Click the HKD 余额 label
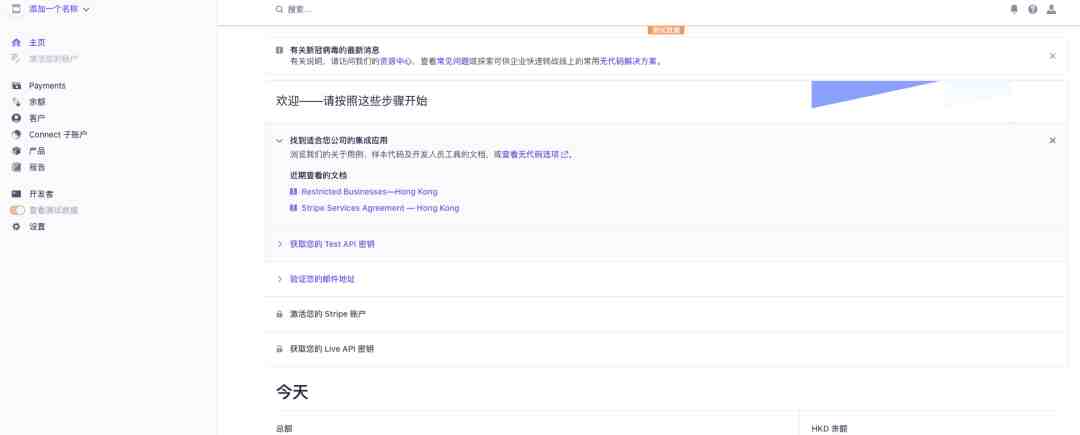Viewport: 1080px width, 435px height. pos(829,429)
